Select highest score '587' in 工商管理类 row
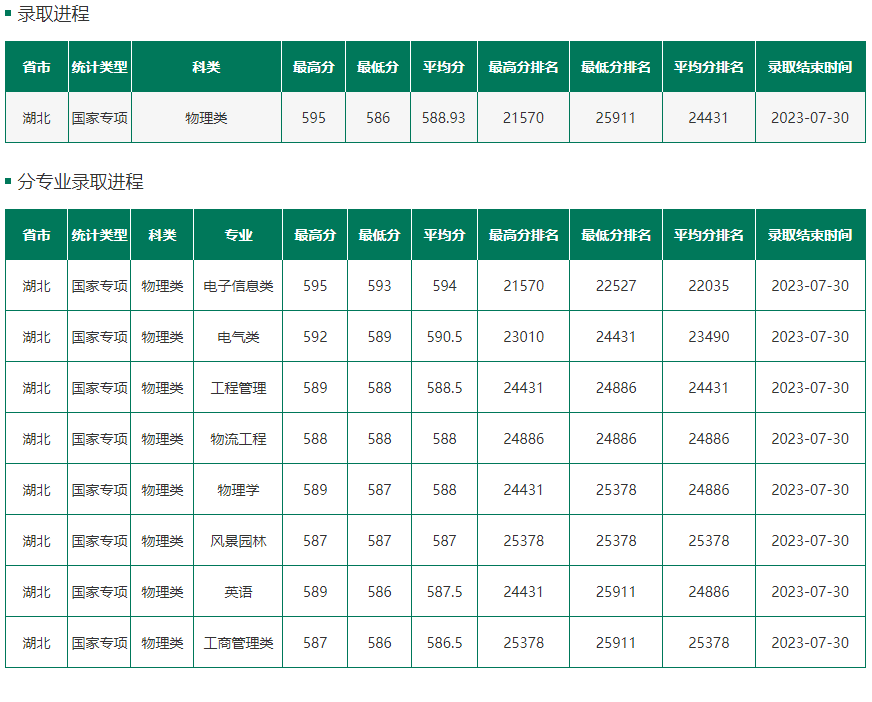Screen dimensions: 872x702 [315, 643]
